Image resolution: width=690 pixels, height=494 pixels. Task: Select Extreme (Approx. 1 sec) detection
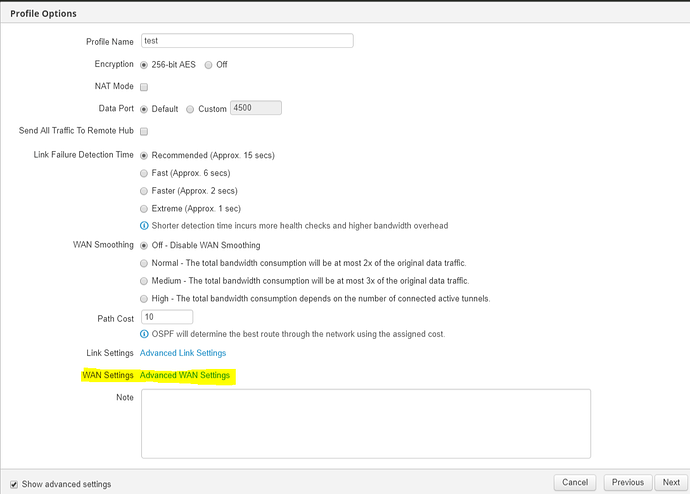[x=145, y=208]
